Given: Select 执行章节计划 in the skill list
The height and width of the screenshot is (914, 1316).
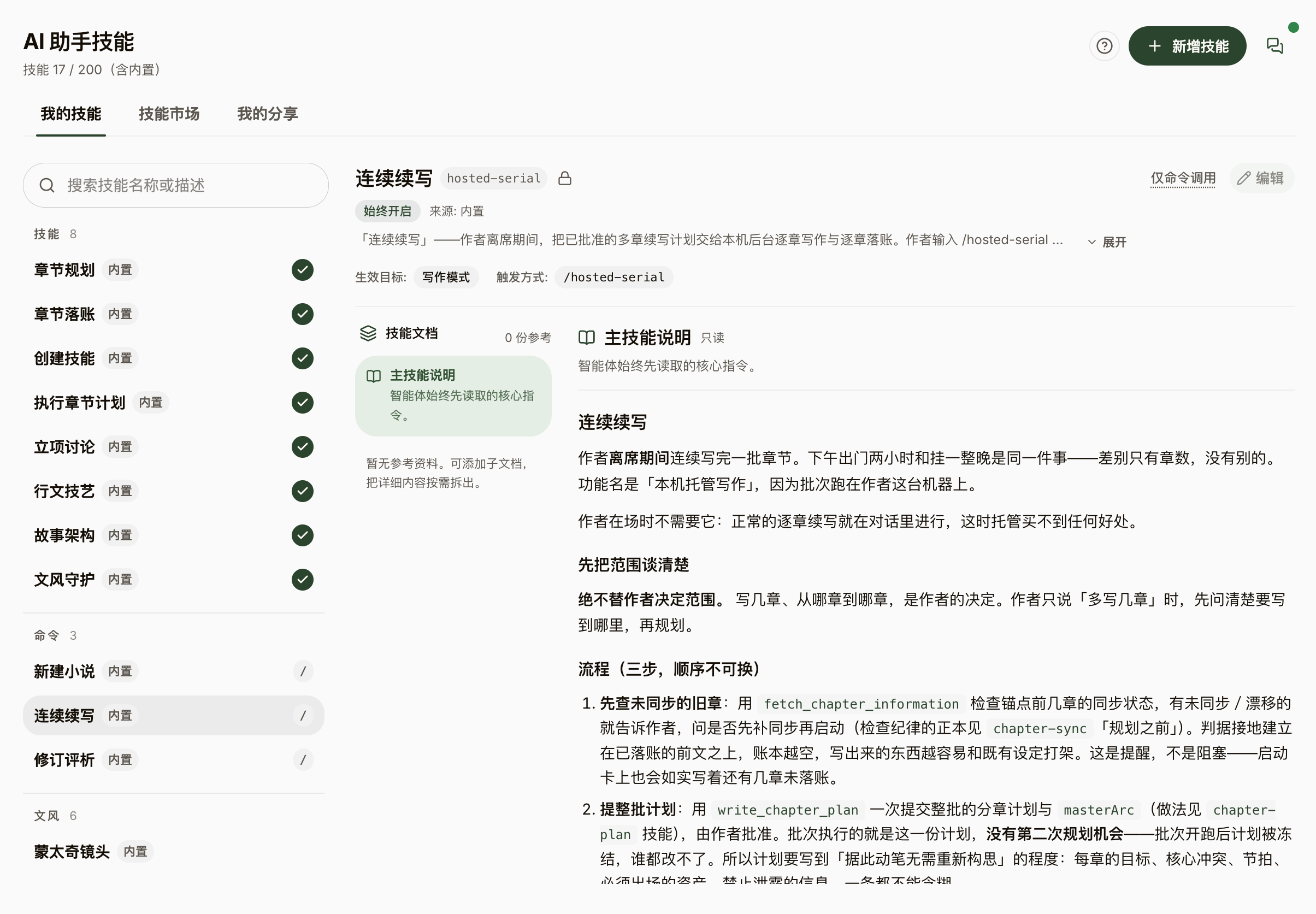Looking at the screenshot, I should (174, 403).
